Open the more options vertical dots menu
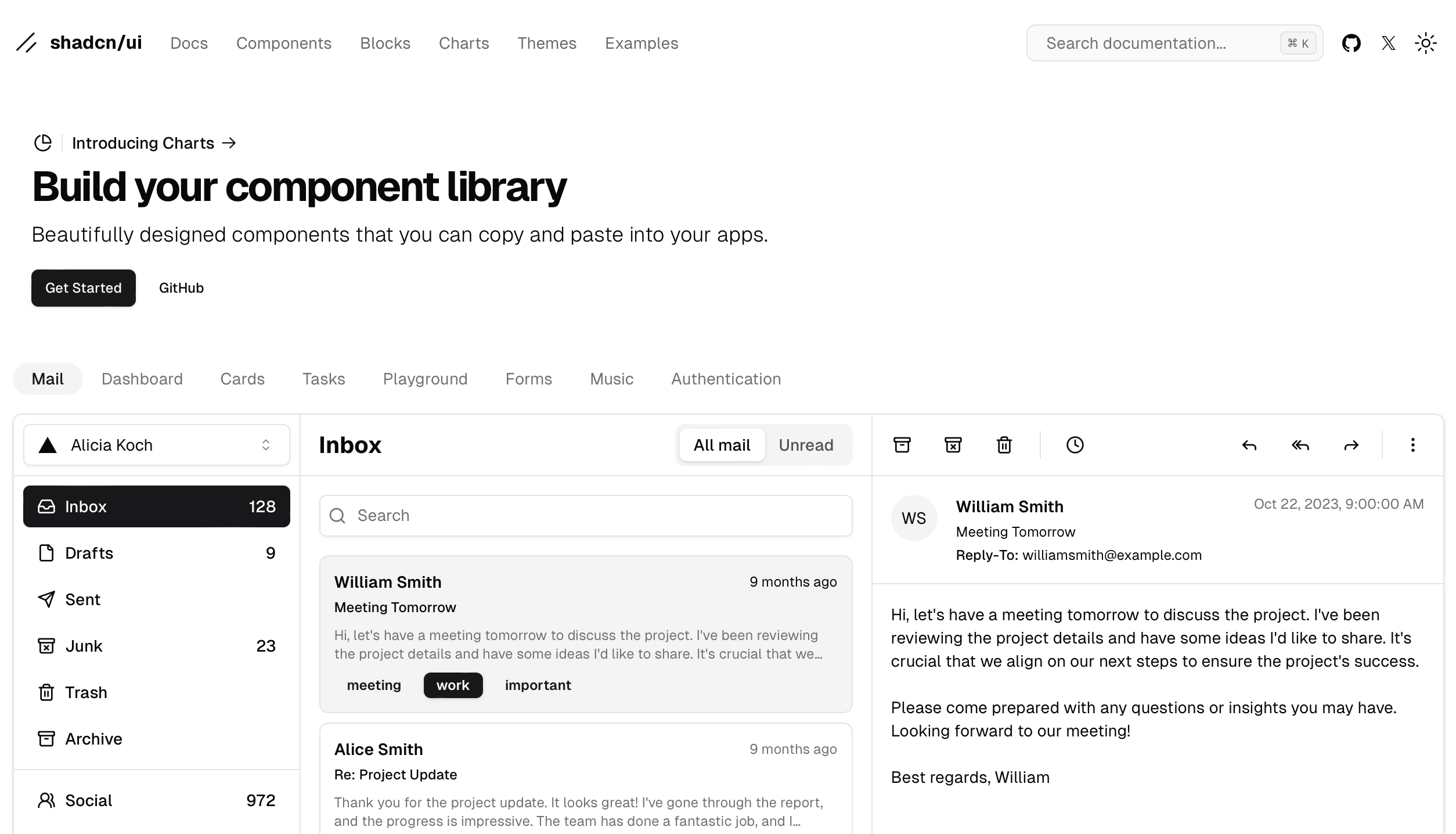 [1412, 445]
